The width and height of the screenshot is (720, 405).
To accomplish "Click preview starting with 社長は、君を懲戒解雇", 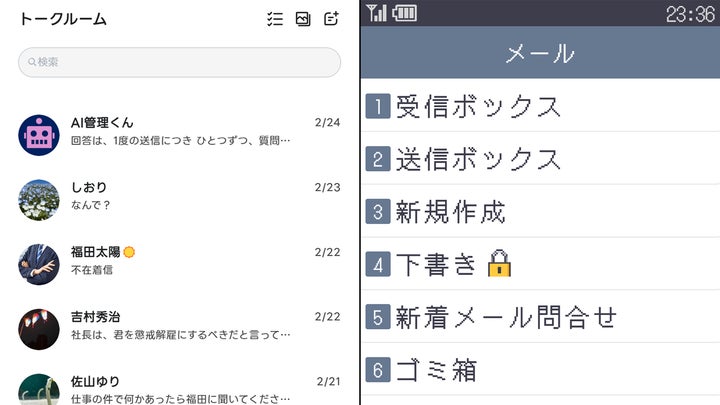I will 180,335.
